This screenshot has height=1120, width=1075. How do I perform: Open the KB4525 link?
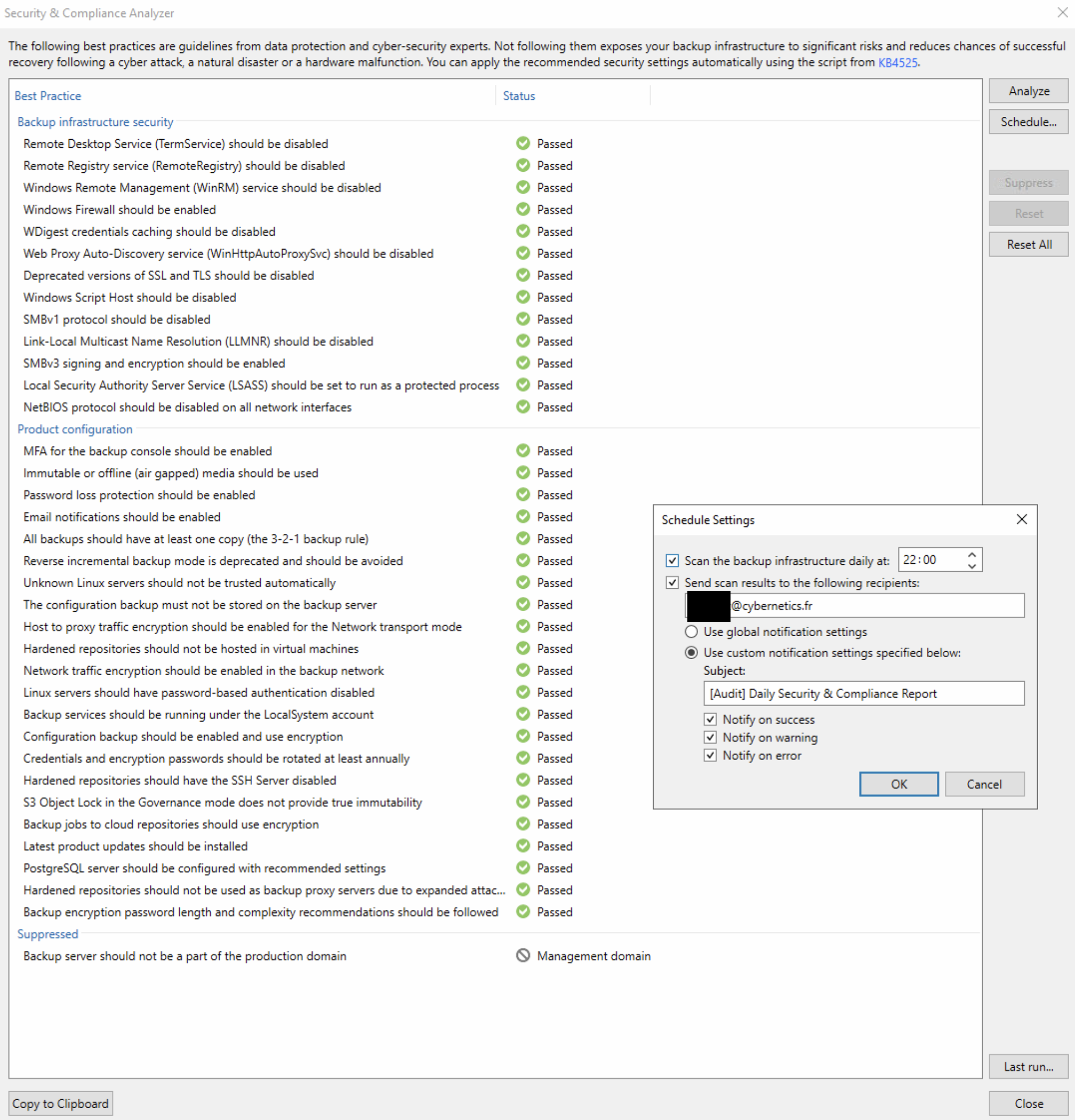(897, 62)
